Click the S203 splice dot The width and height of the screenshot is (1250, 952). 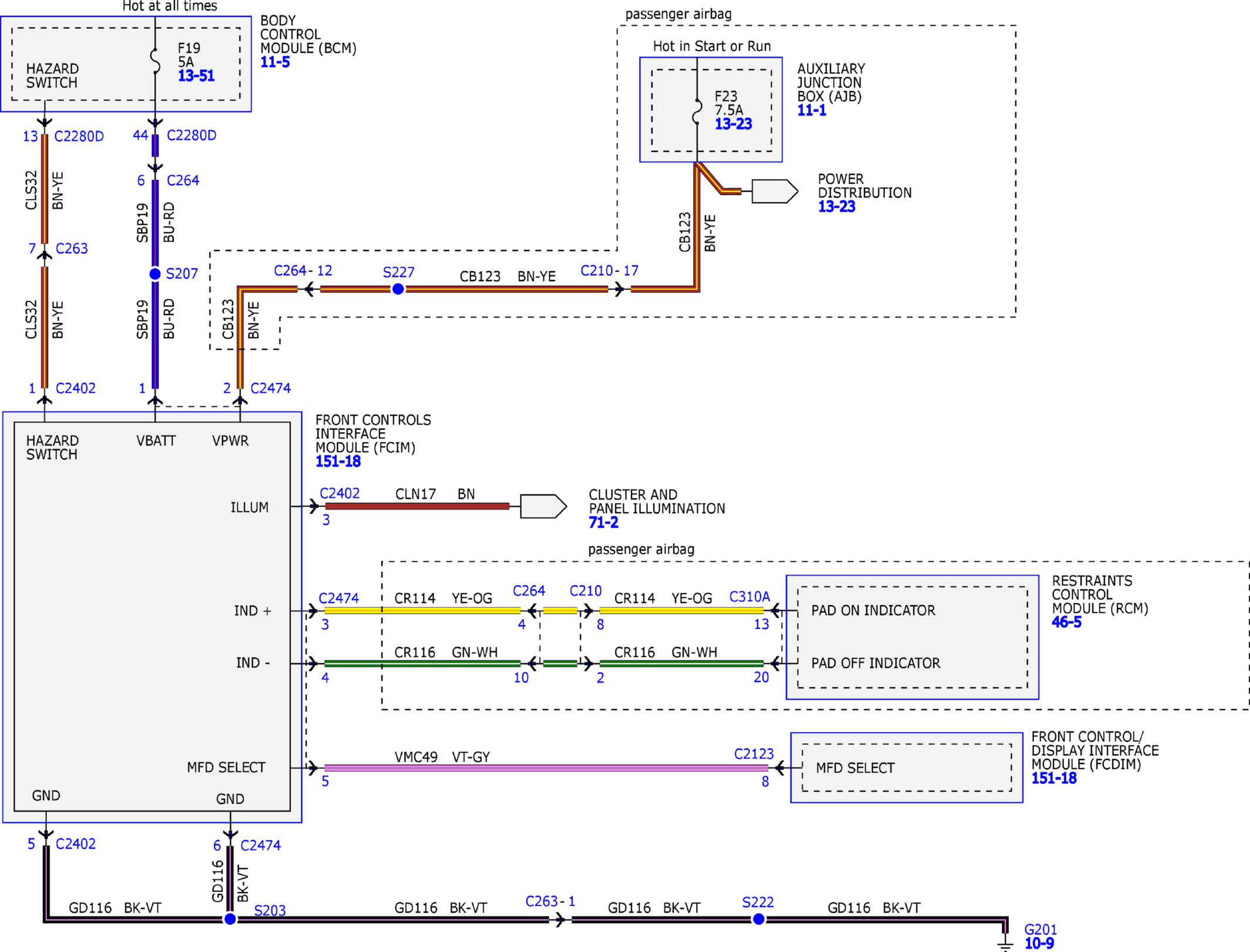[x=230, y=919]
